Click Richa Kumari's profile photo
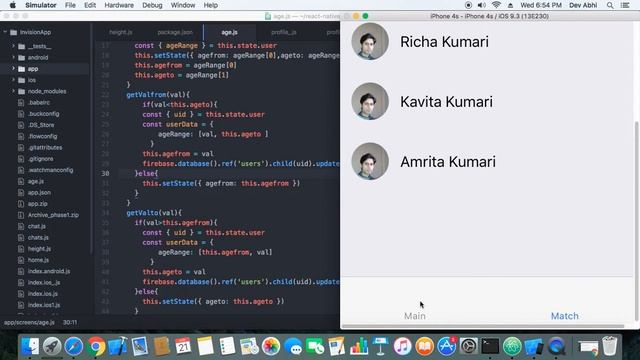Viewport: 640px width, 360px height. coord(370,41)
